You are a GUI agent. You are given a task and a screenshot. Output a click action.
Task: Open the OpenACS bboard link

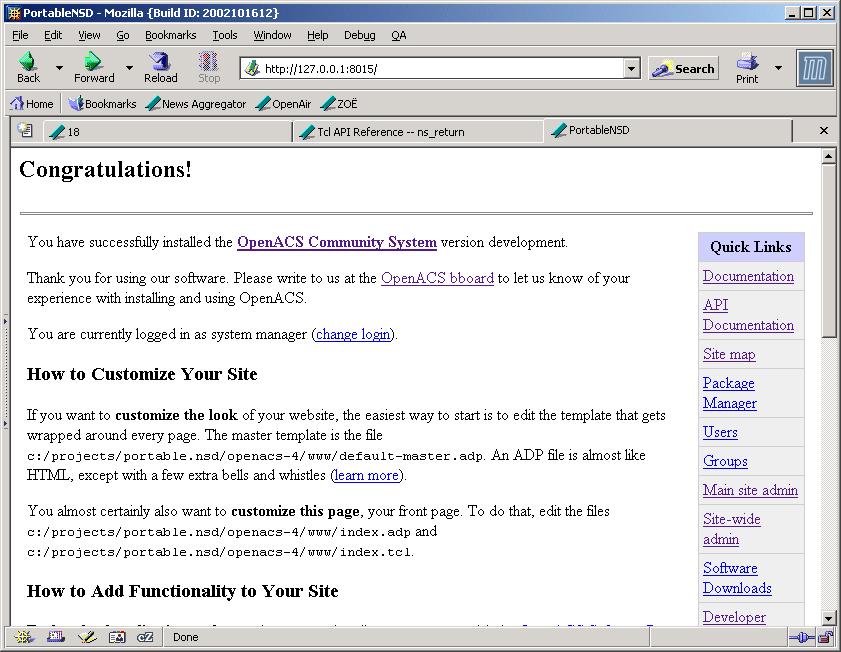(x=437, y=278)
